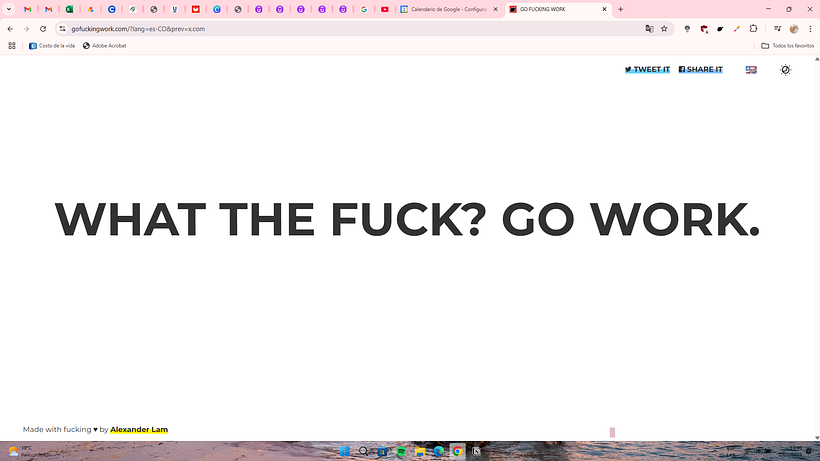Viewport: 820px width, 461px height.
Task: Switch to the Calendario de Google tab
Action: click(447, 9)
